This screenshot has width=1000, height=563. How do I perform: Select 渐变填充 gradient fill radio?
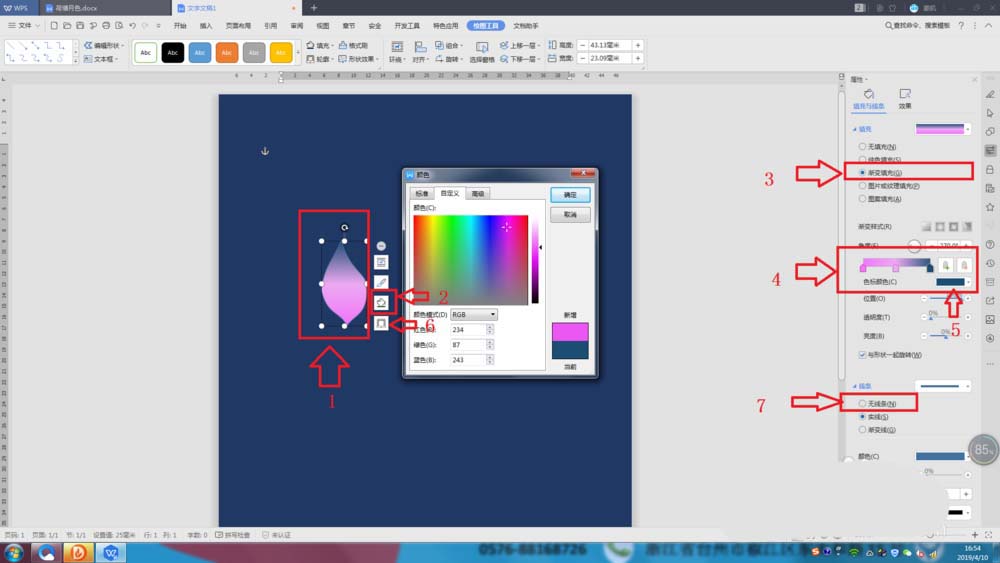click(862, 173)
